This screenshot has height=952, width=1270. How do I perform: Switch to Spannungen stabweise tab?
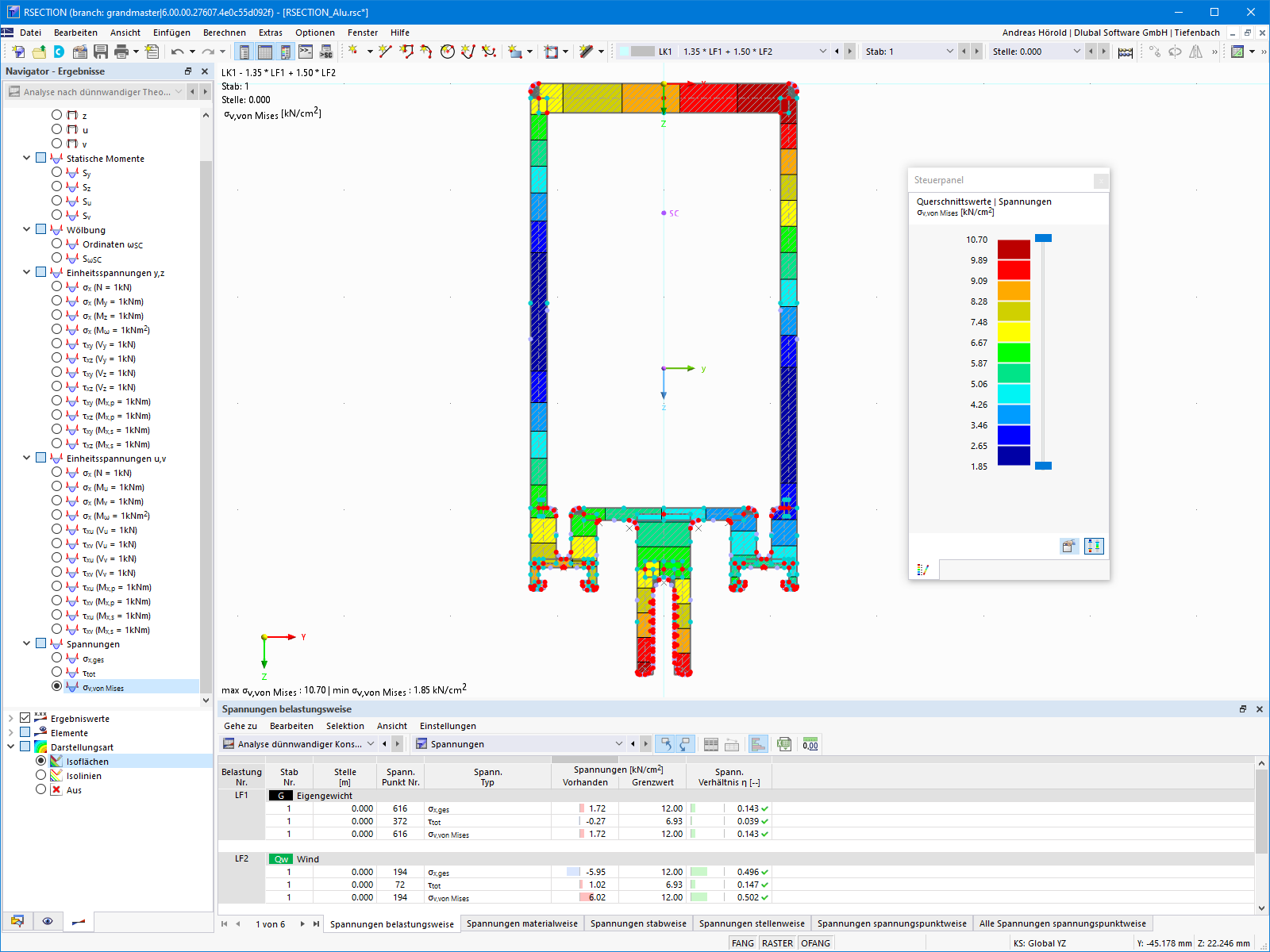click(x=638, y=923)
